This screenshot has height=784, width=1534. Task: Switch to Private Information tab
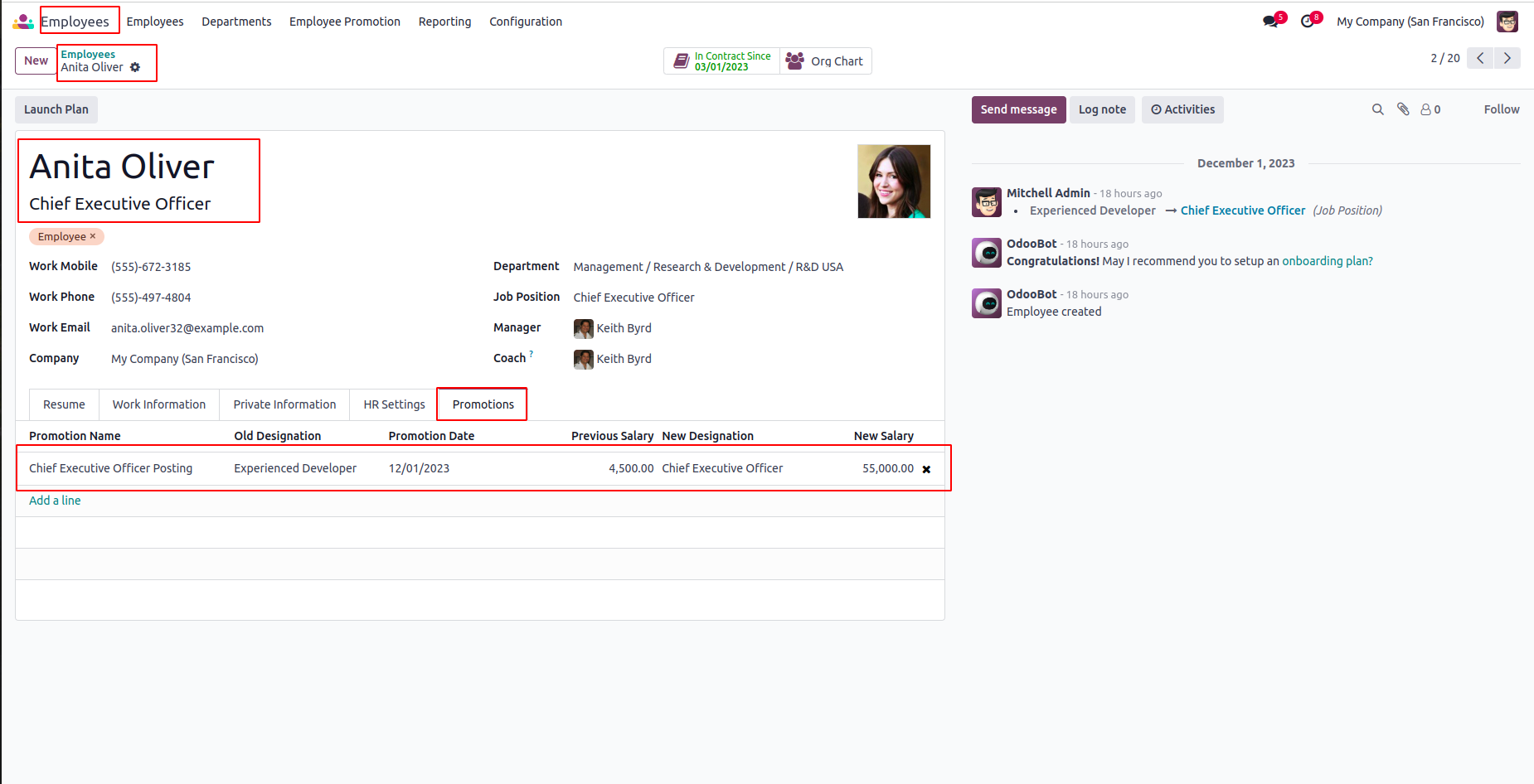(284, 404)
